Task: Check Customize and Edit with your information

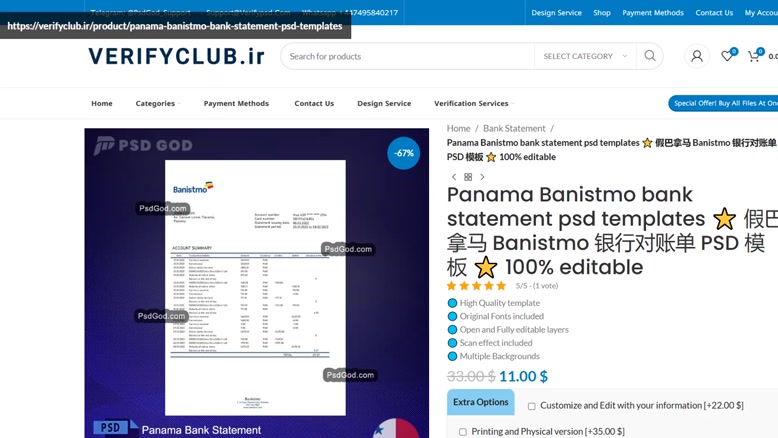Action: pos(532,406)
